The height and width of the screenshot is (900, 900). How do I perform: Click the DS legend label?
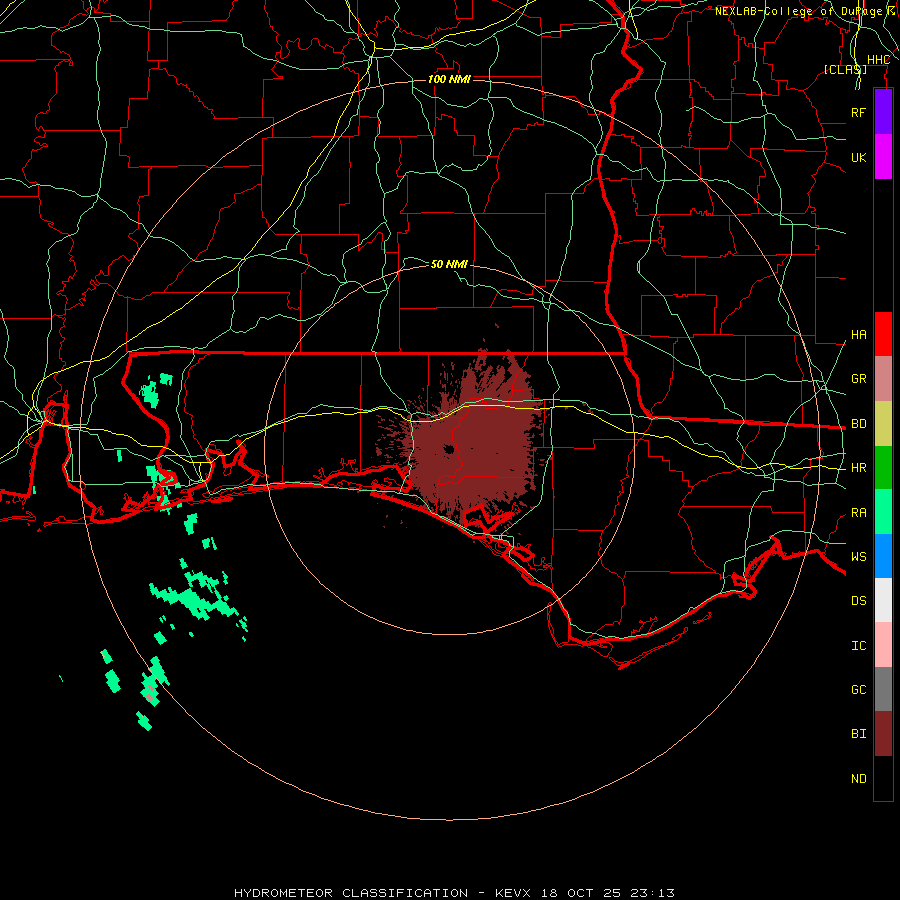[x=858, y=601]
